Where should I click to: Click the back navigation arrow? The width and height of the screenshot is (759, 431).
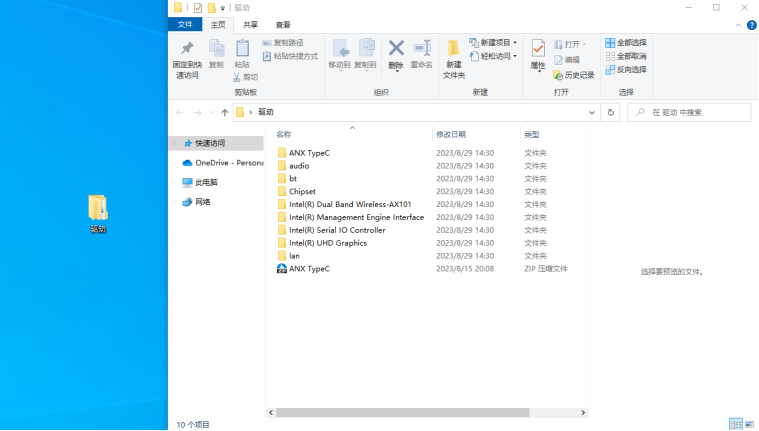180,112
